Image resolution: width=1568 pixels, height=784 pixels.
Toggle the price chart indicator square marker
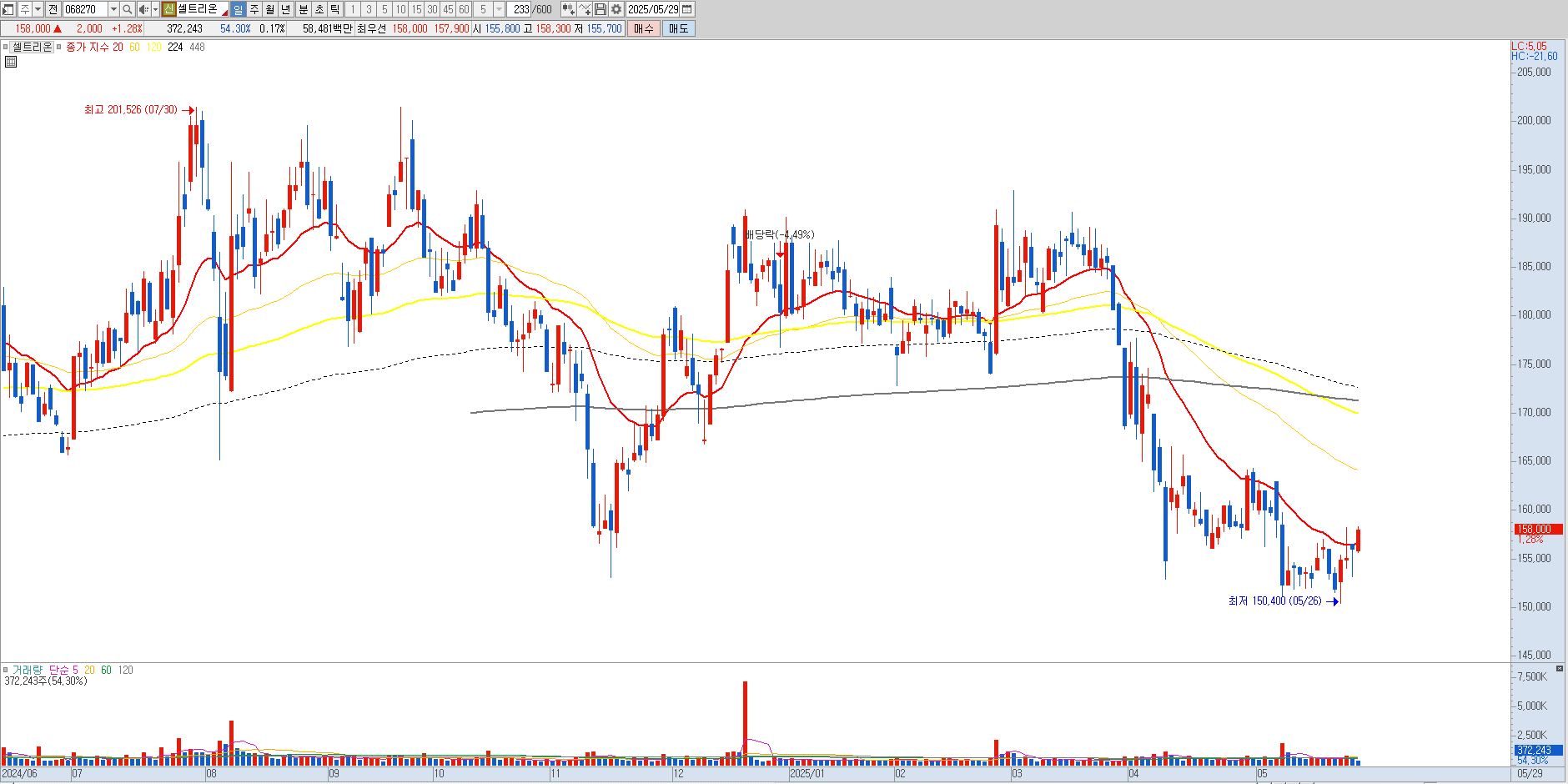[x=5, y=47]
